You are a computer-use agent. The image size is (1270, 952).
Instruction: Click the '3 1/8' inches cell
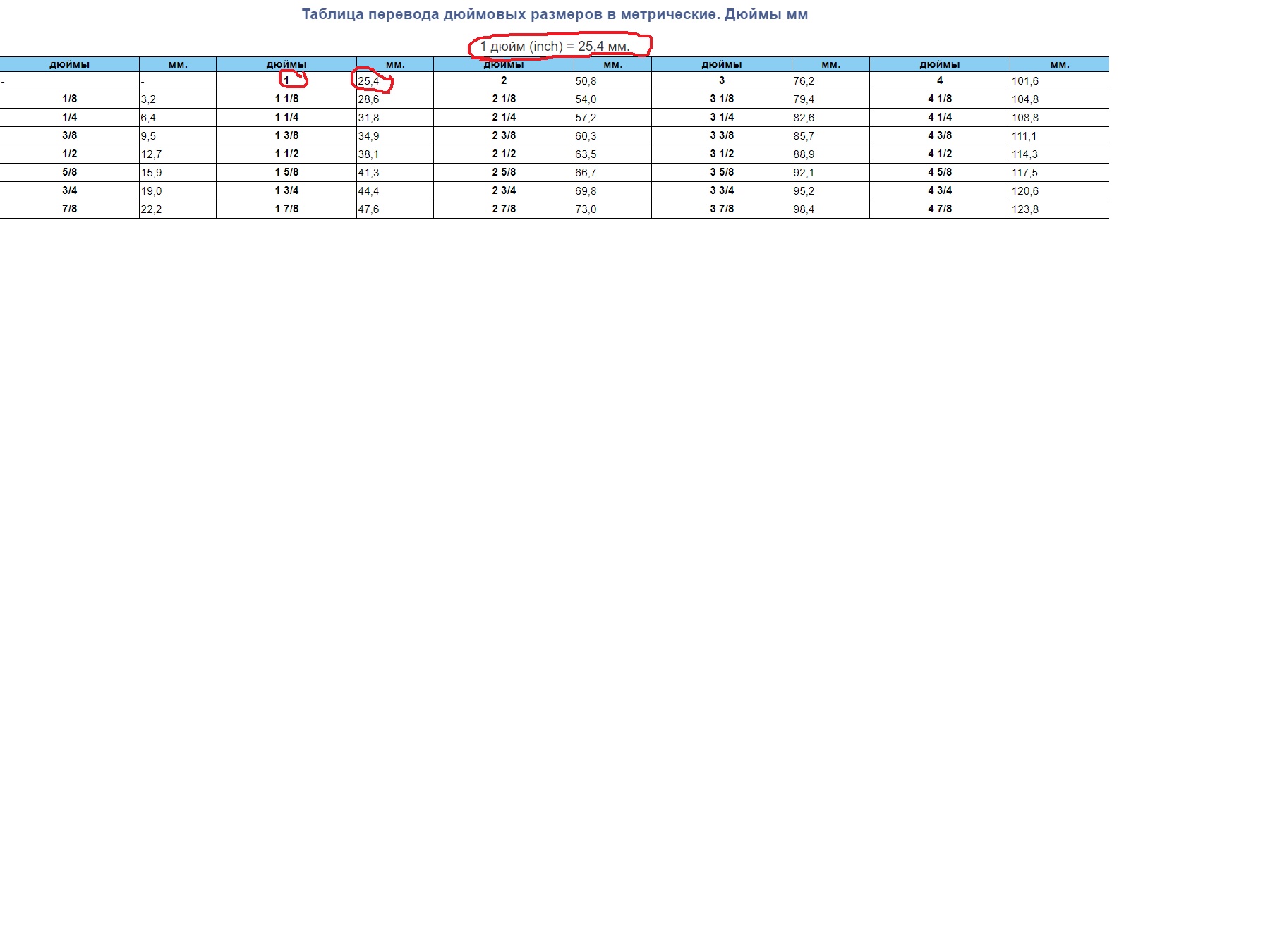click(722, 99)
